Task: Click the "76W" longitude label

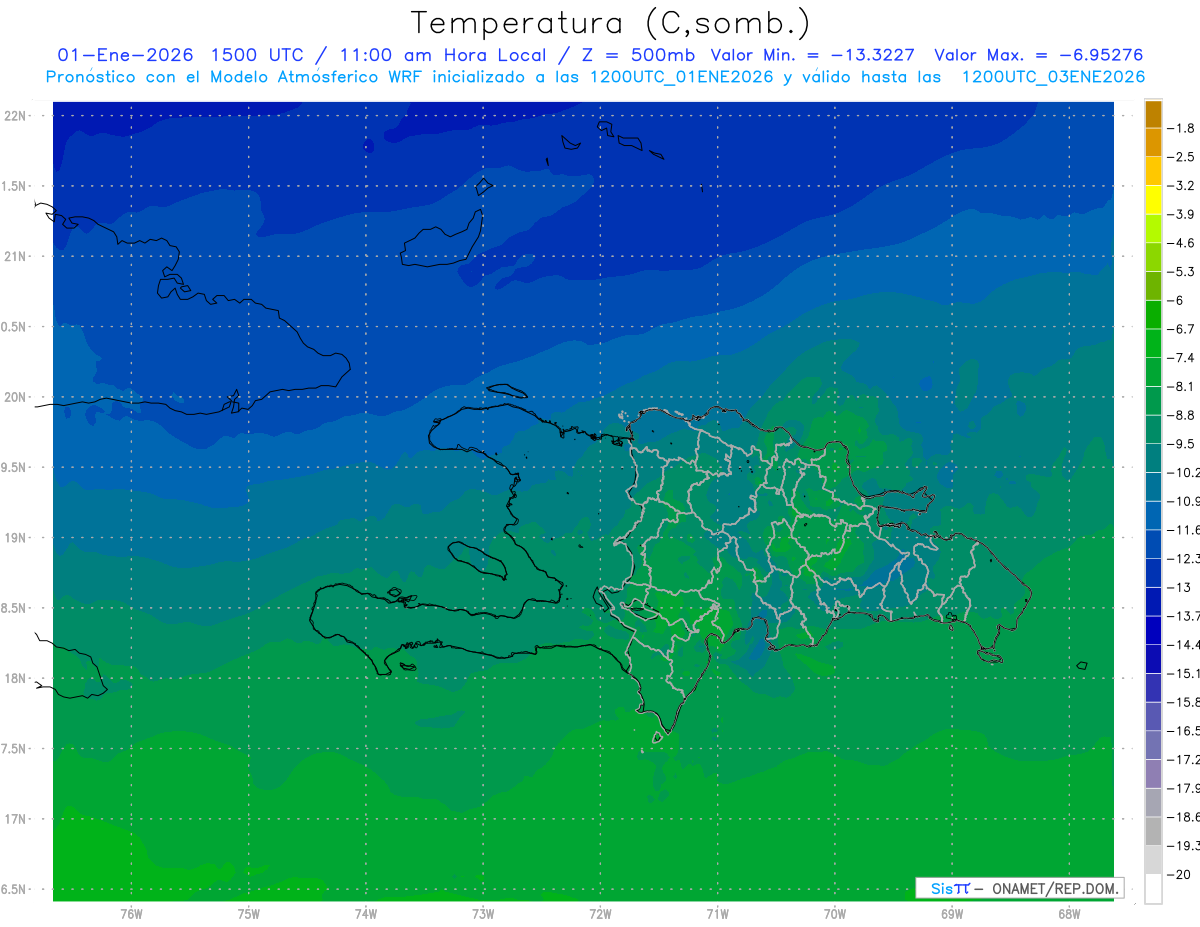Action: (131, 914)
